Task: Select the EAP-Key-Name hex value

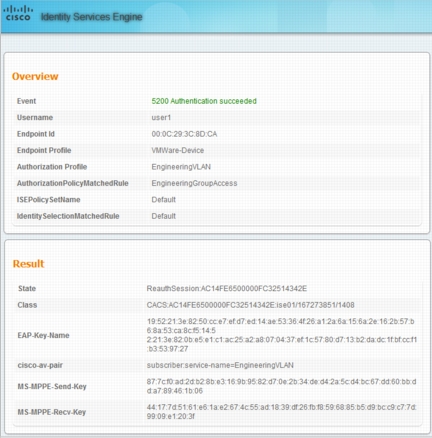Action: pos(282,335)
